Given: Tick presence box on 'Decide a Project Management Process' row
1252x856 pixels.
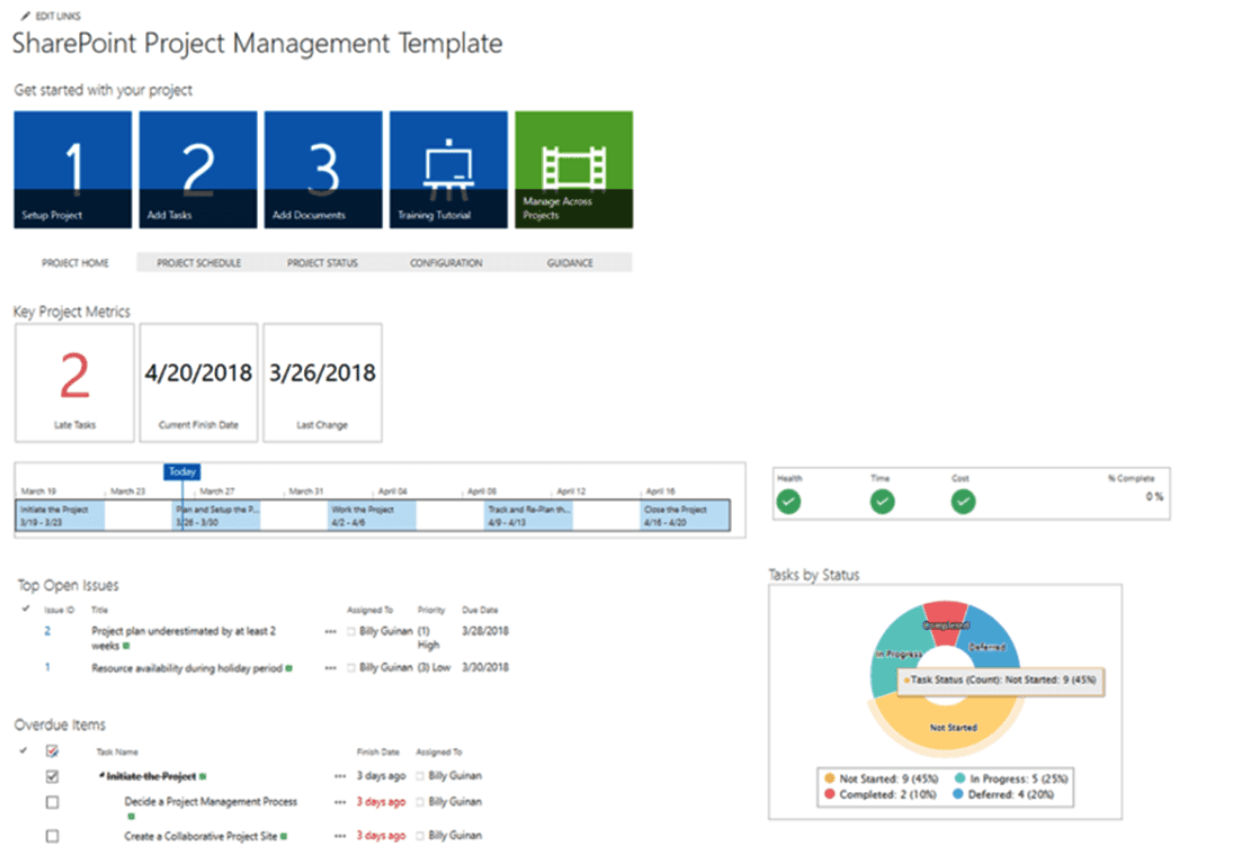Looking at the screenshot, I should 420,802.
